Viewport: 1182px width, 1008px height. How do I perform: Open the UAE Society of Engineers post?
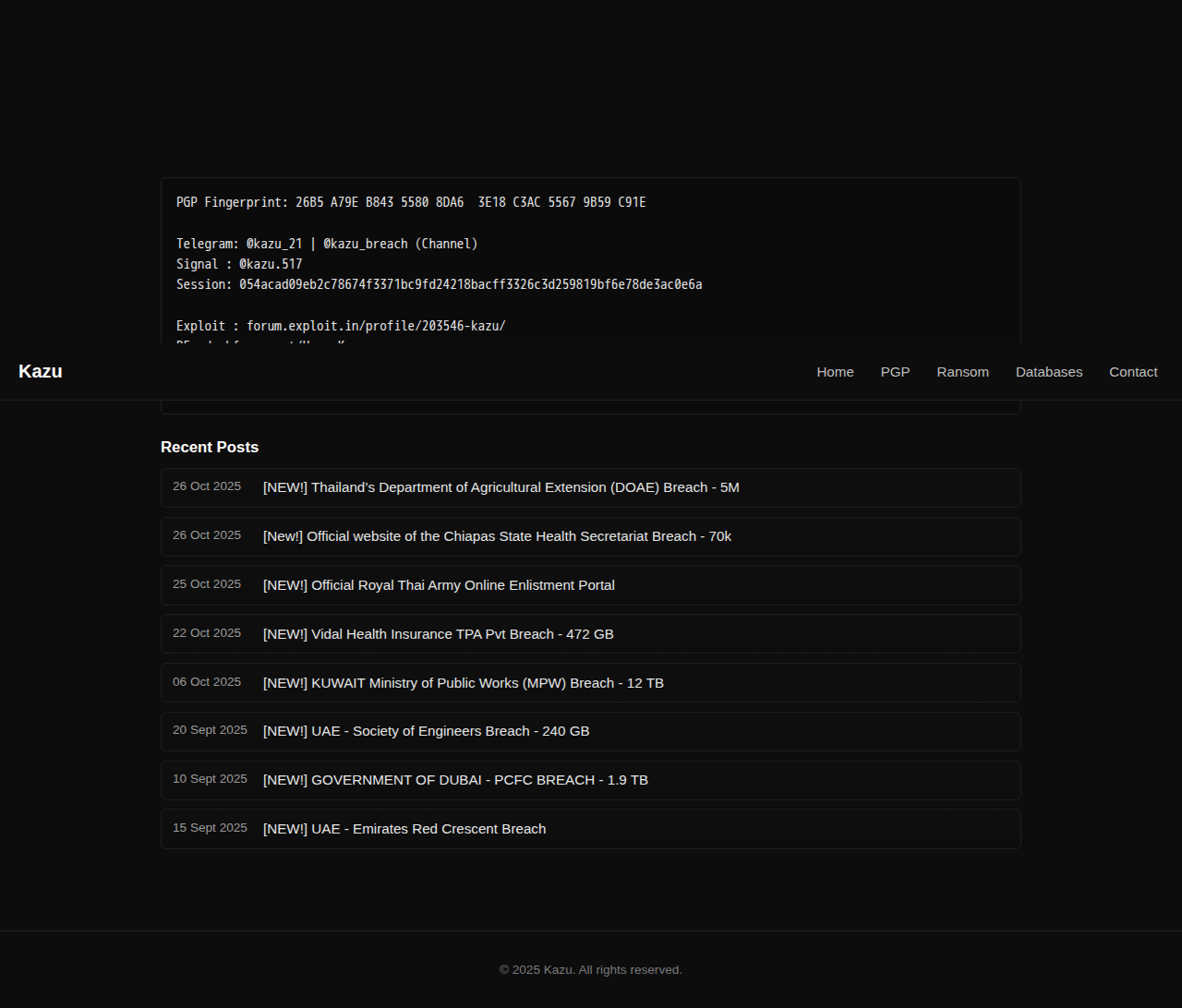[x=426, y=731]
